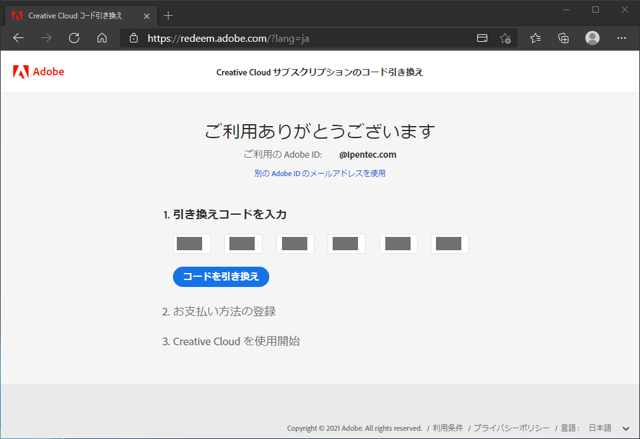Click the コードを引き換え button
The width and height of the screenshot is (640, 439).
[x=221, y=277]
